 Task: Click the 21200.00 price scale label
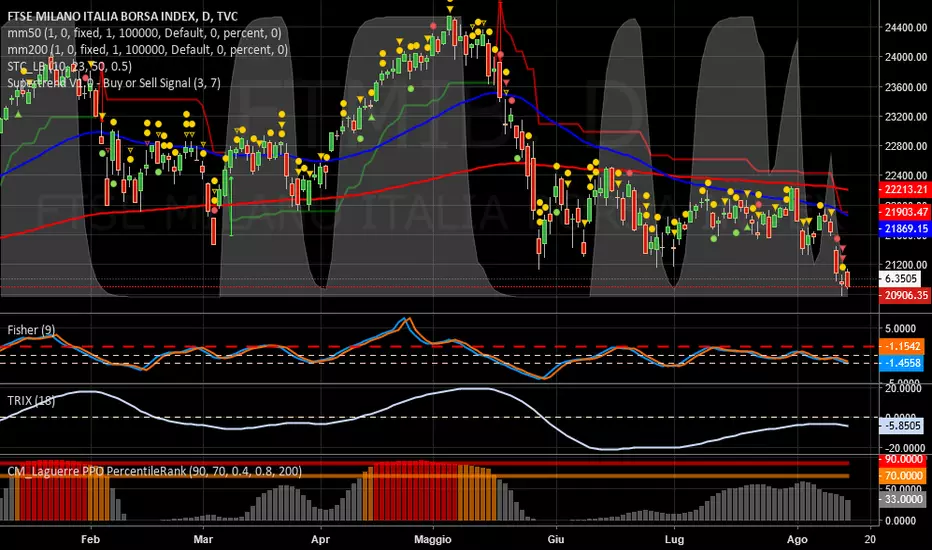point(905,265)
